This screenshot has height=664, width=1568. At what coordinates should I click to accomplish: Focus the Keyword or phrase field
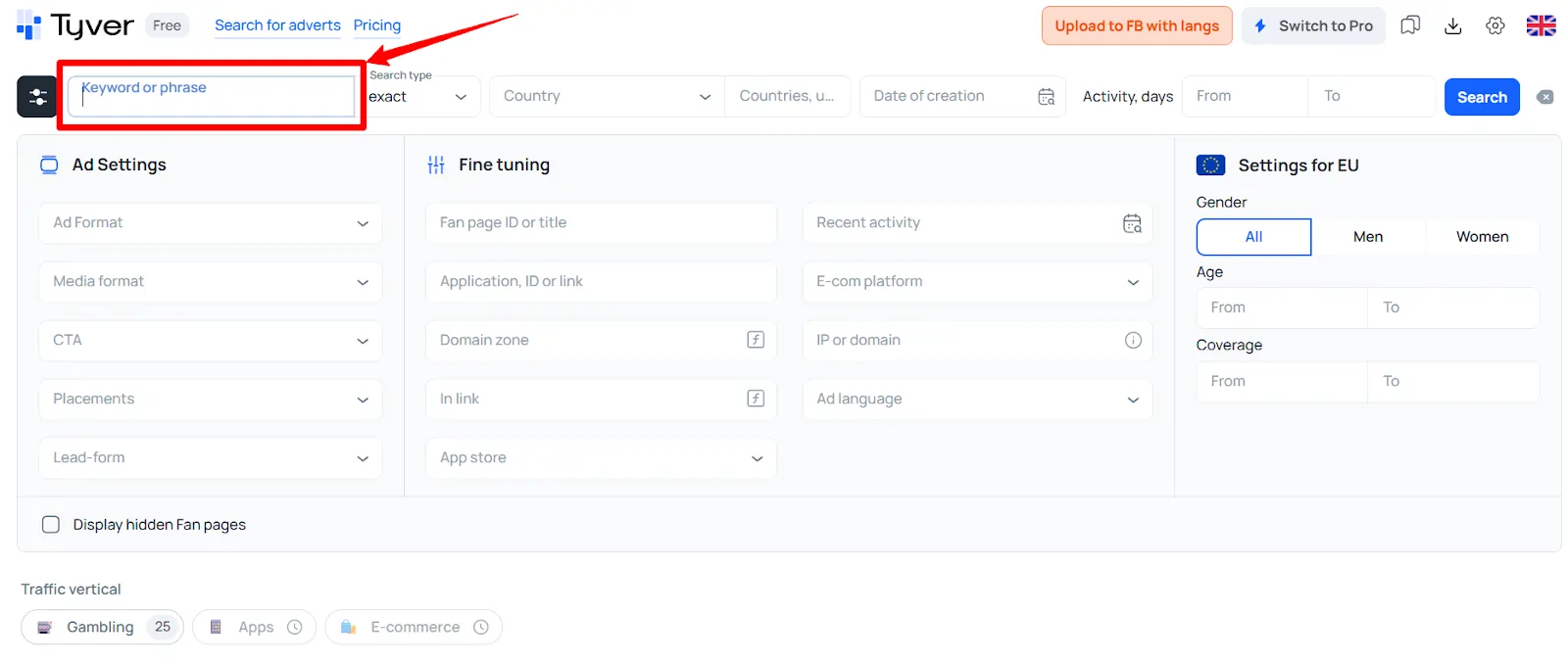211,96
